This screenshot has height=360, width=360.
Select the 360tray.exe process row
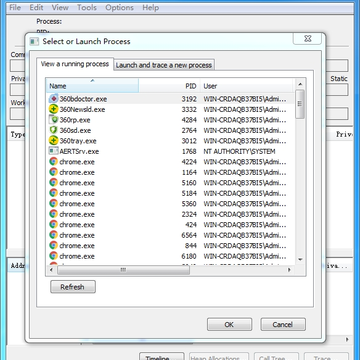point(170,141)
